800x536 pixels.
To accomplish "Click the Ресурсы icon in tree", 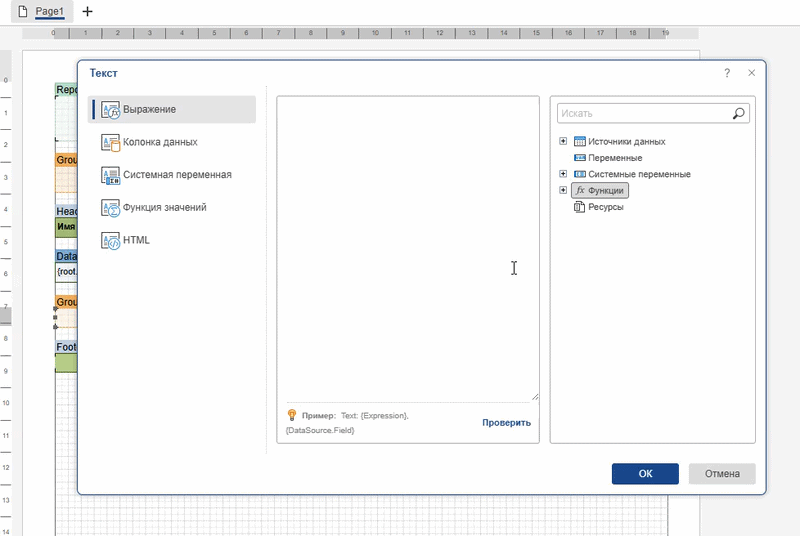I will [x=580, y=207].
